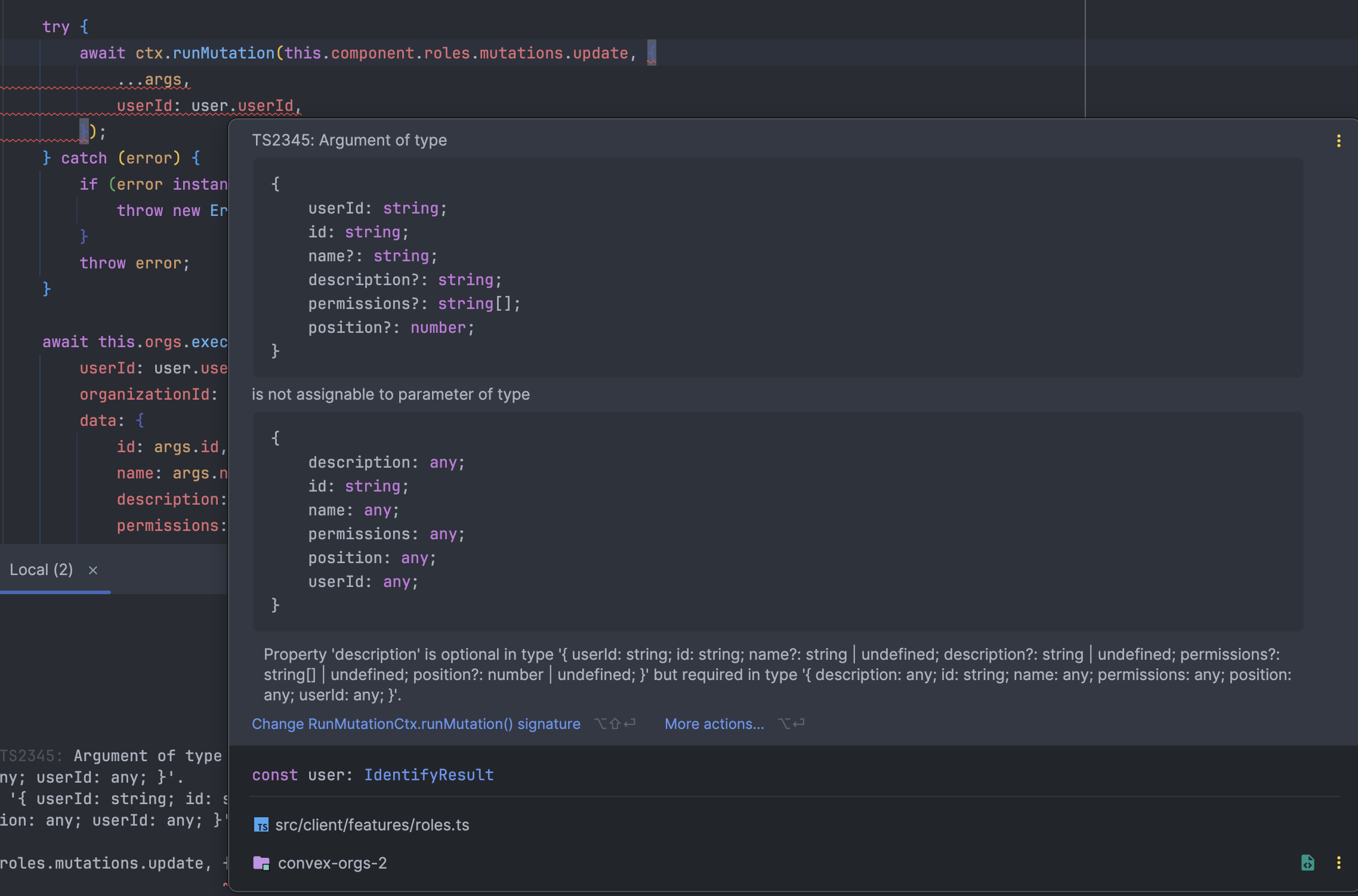The width and height of the screenshot is (1358, 896).
Task: Select the Local (2) tab
Action: [41, 570]
